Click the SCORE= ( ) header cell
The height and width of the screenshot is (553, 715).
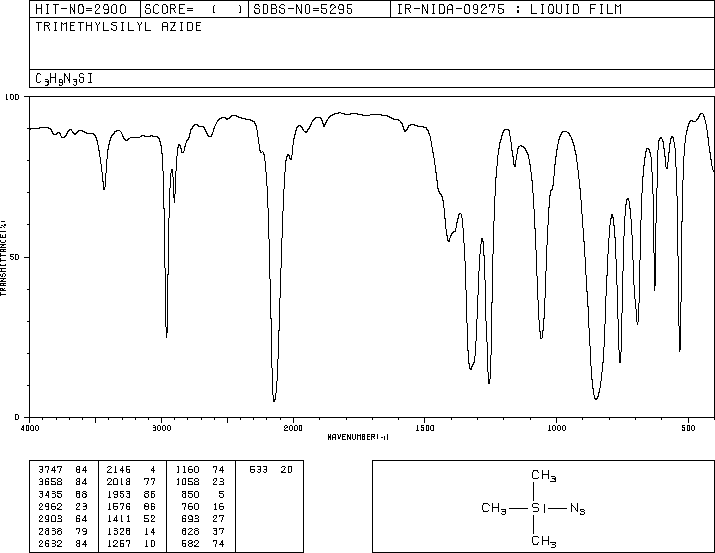pos(194,9)
